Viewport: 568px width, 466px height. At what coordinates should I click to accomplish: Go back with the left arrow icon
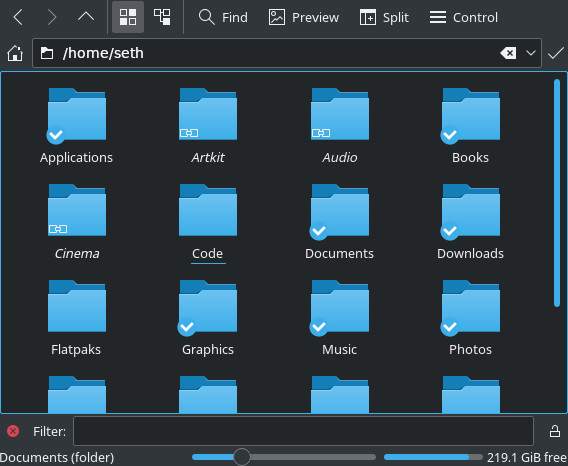18,17
